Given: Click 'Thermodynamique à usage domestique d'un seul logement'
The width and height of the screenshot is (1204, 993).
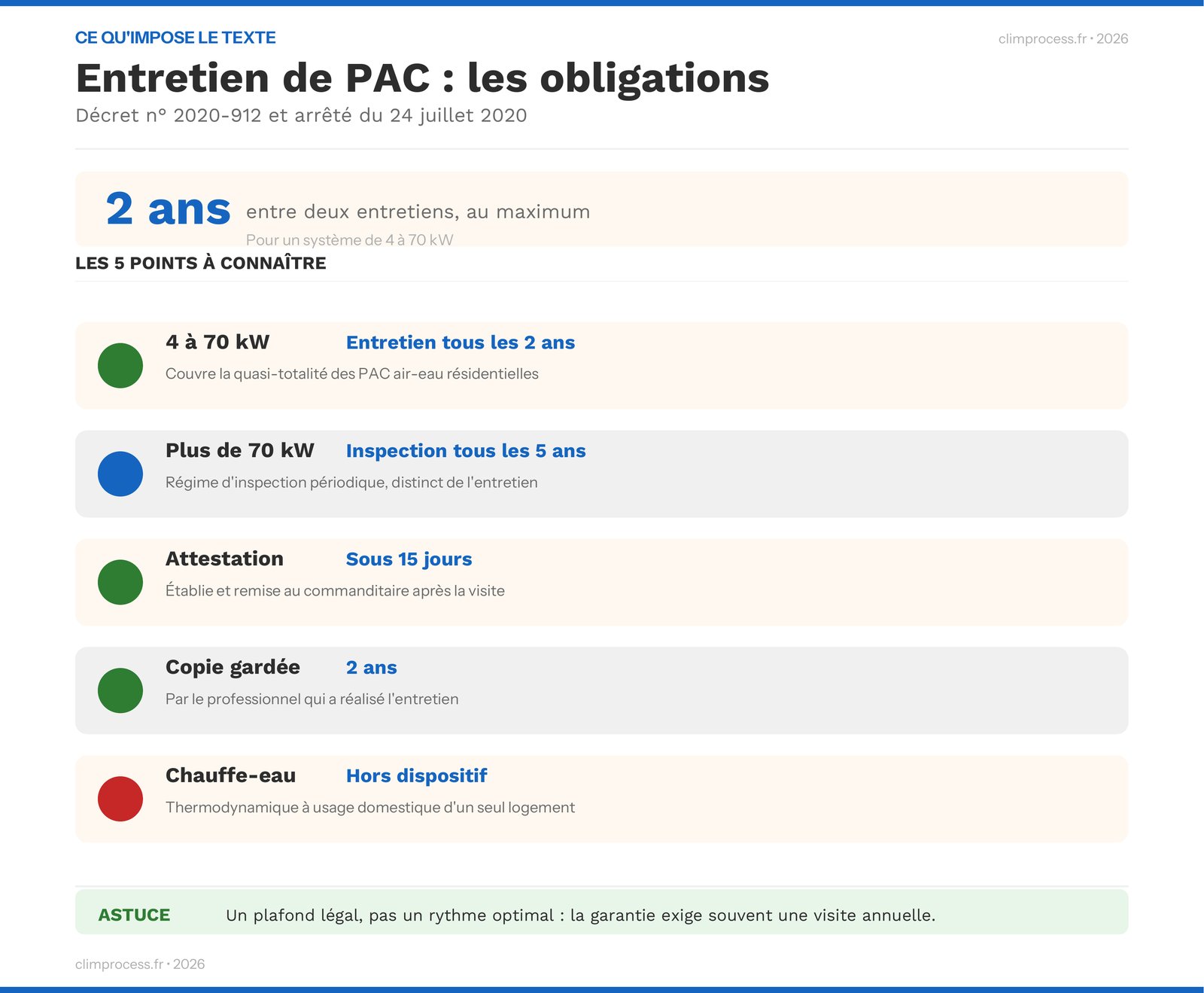Looking at the screenshot, I should 370,807.
